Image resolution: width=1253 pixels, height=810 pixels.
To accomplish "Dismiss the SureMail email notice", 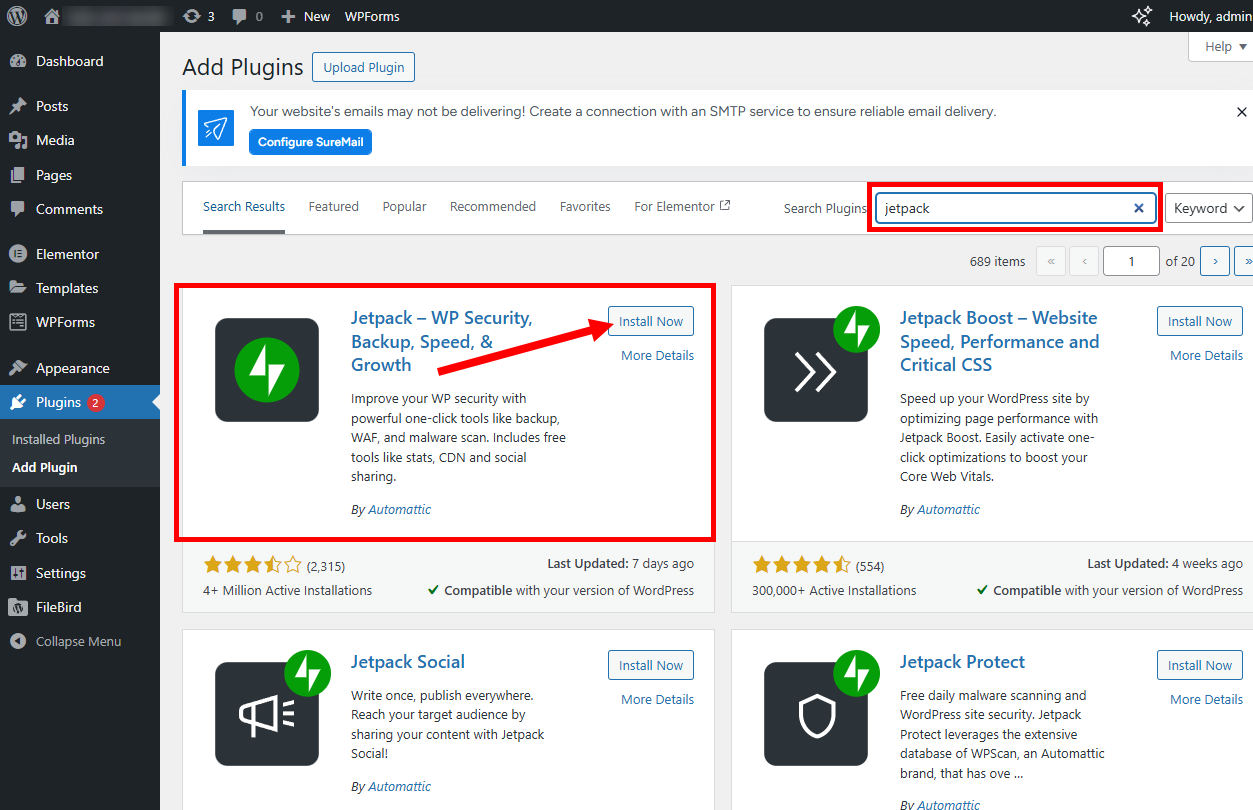I will 1242,112.
